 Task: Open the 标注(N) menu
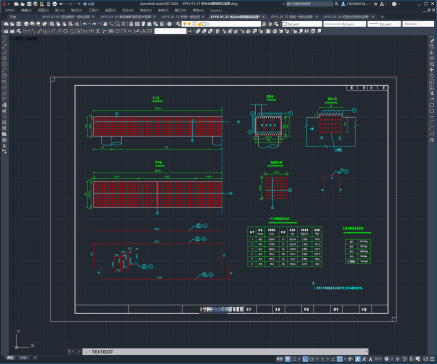128,10
